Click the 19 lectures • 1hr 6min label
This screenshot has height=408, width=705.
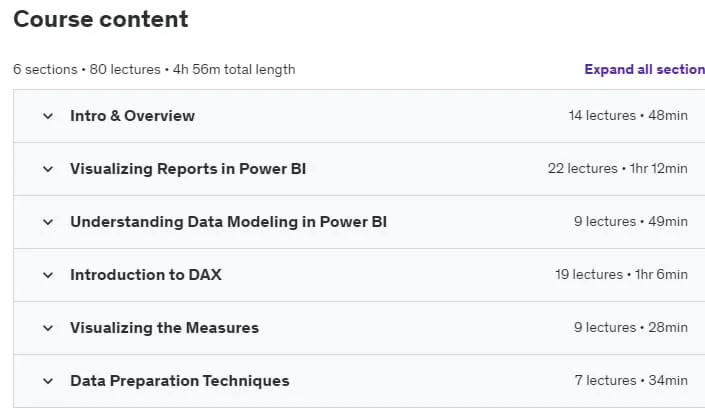621,275
